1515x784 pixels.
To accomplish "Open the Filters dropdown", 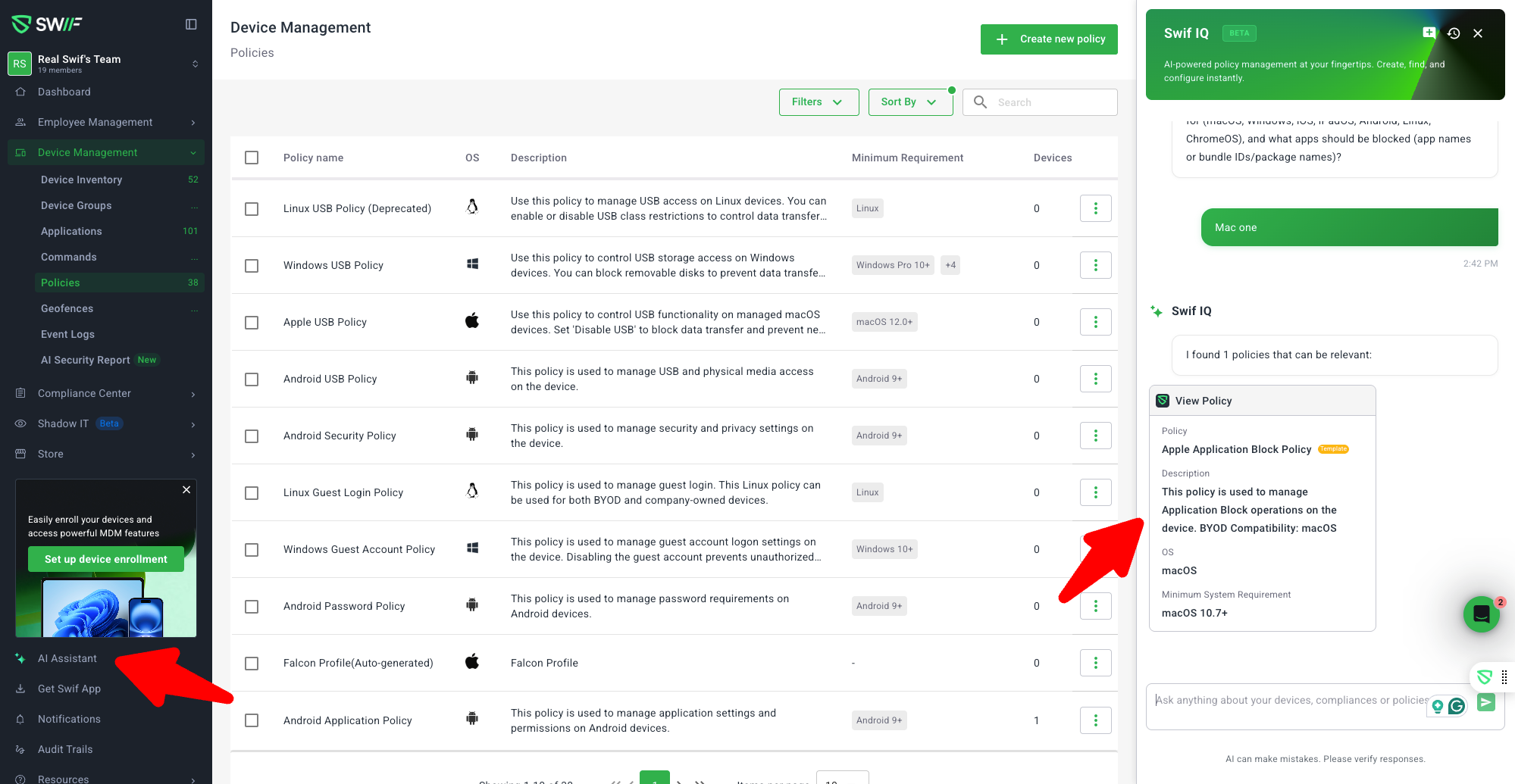I will (819, 102).
